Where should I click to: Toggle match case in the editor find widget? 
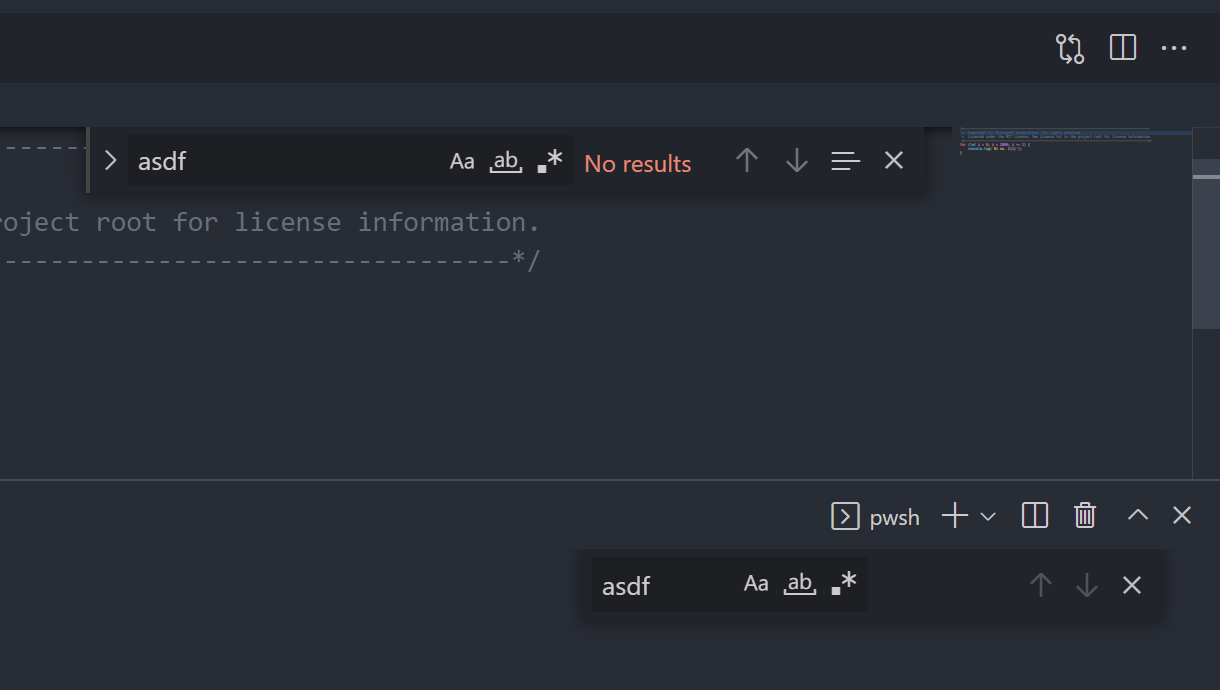[461, 160]
